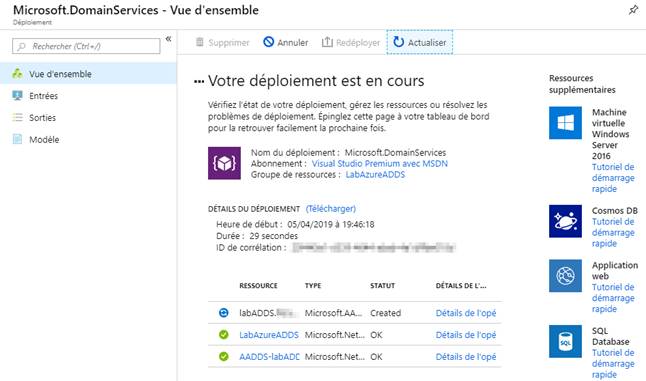646x381 pixels.
Task: Refresh the page with Actualiser
Action: (419, 42)
